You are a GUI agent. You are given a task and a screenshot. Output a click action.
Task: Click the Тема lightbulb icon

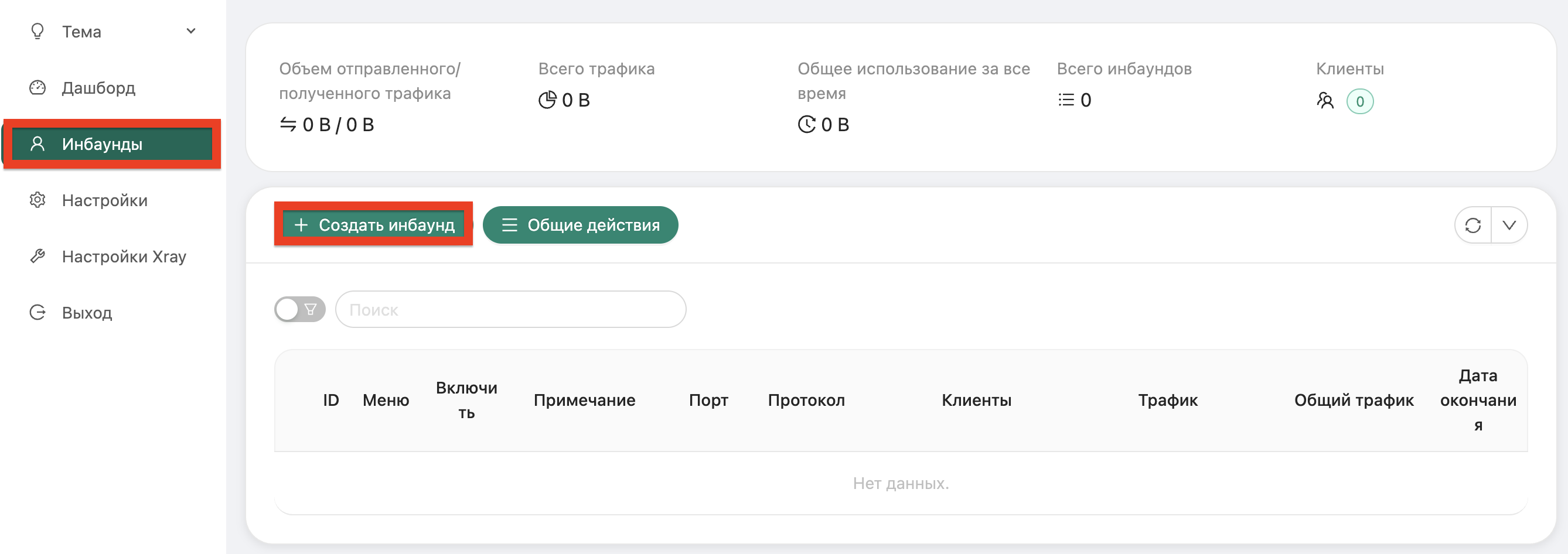(38, 31)
